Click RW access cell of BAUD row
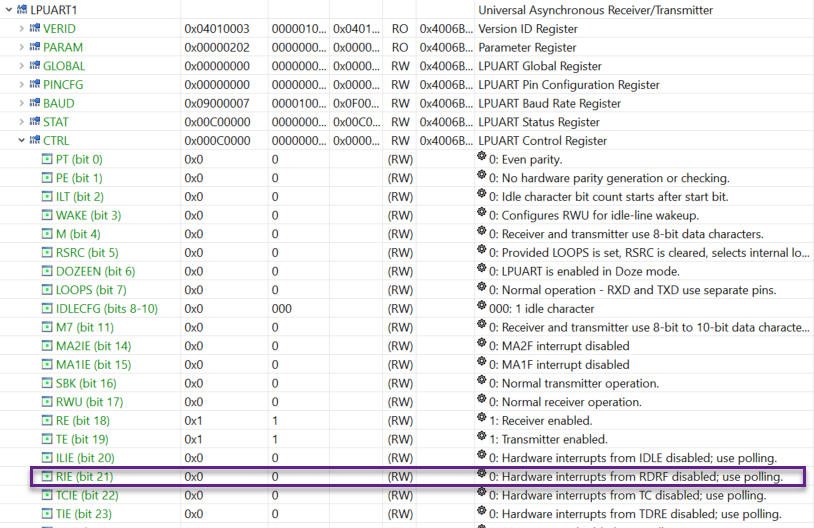This screenshot has height=528, width=814. [400, 103]
